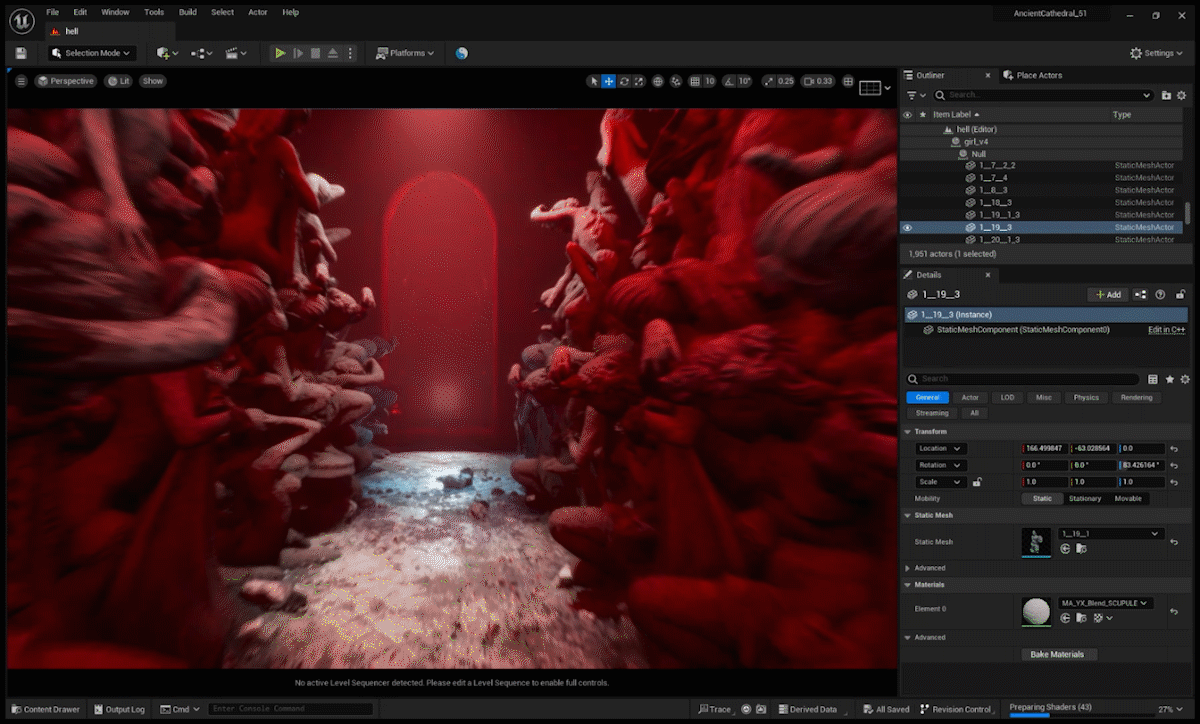The width and height of the screenshot is (1200, 724).
Task: Open the Cinematics clapperboard menu
Action: pos(236,53)
